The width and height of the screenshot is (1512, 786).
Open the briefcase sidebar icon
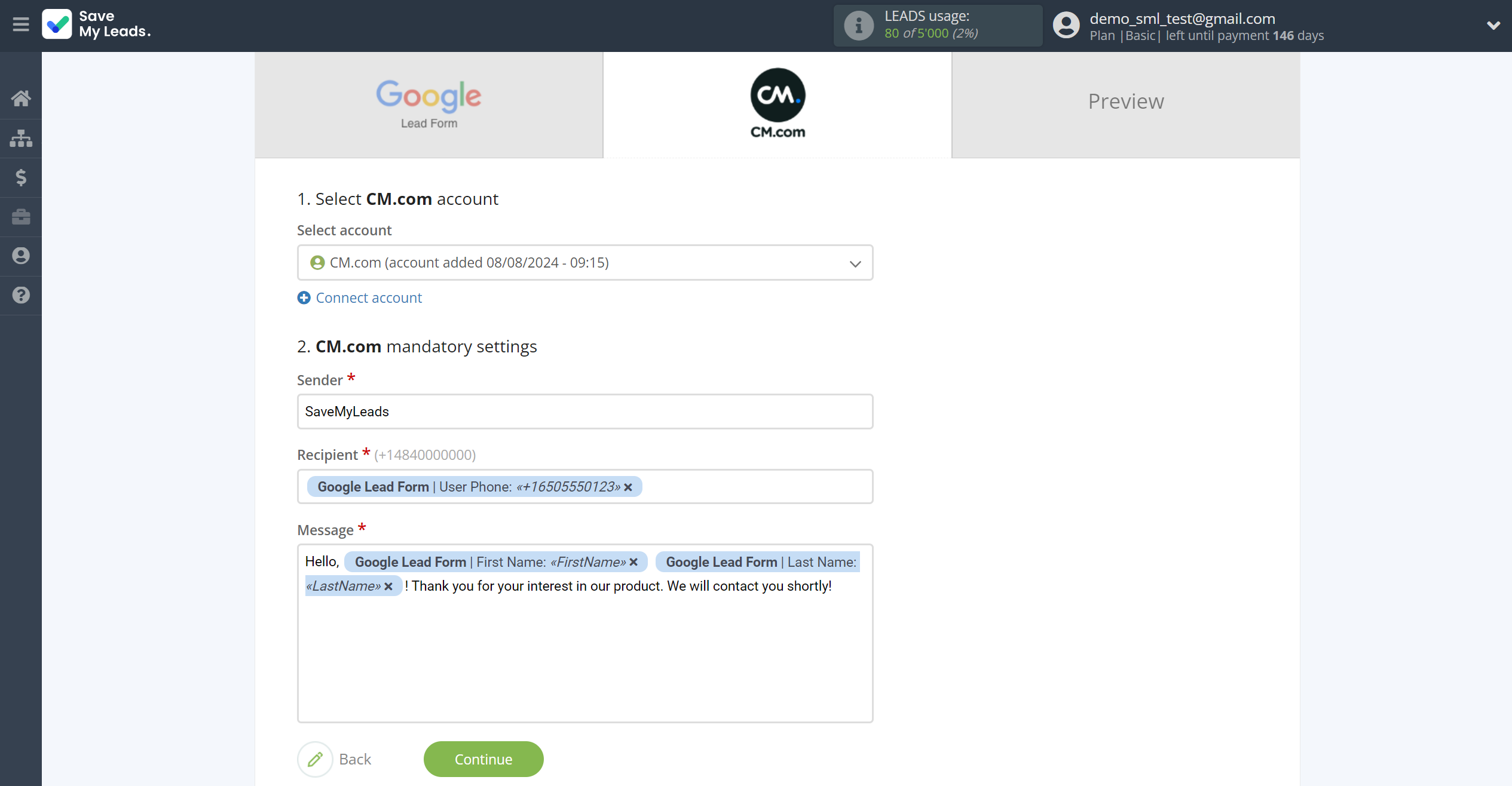tap(21, 216)
